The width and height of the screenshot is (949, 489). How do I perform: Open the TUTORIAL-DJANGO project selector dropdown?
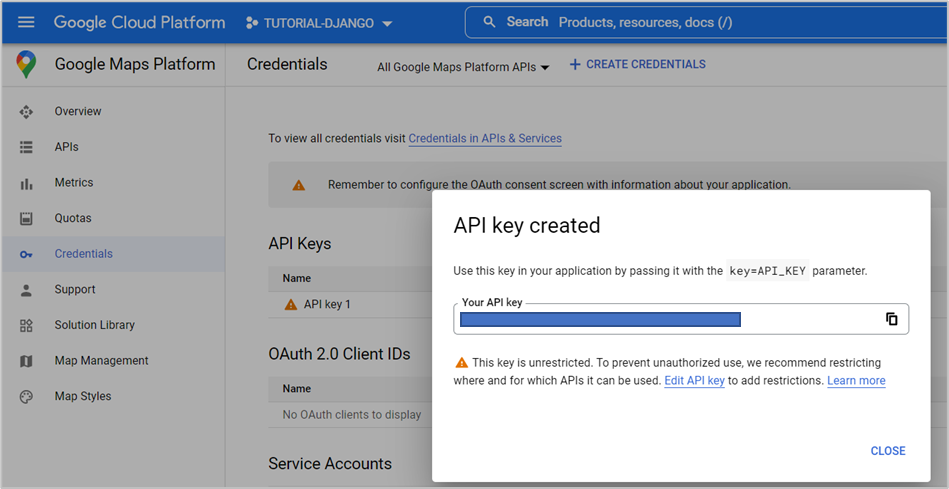pos(319,23)
